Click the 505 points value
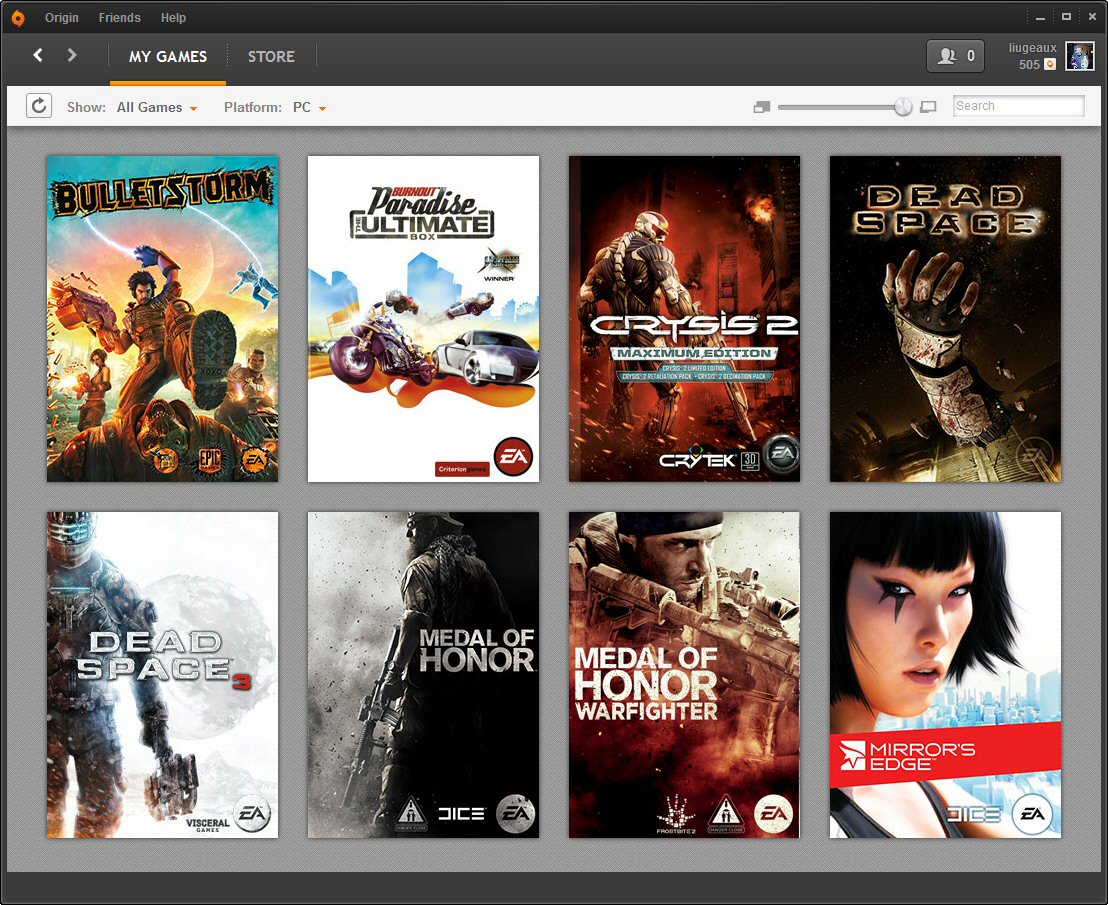1108x905 pixels. (x=1029, y=64)
